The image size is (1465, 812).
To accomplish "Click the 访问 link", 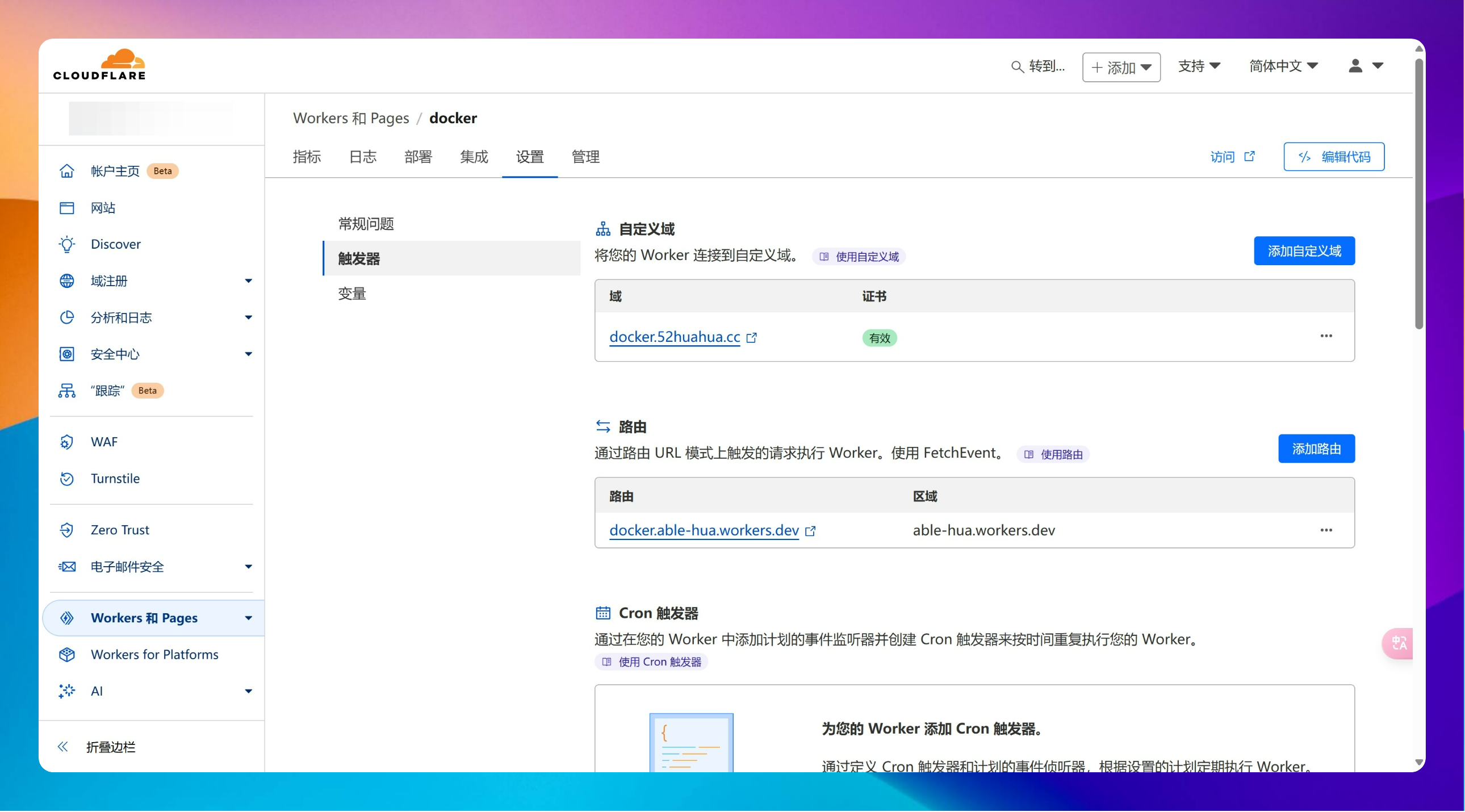I will pyautogui.click(x=1232, y=157).
